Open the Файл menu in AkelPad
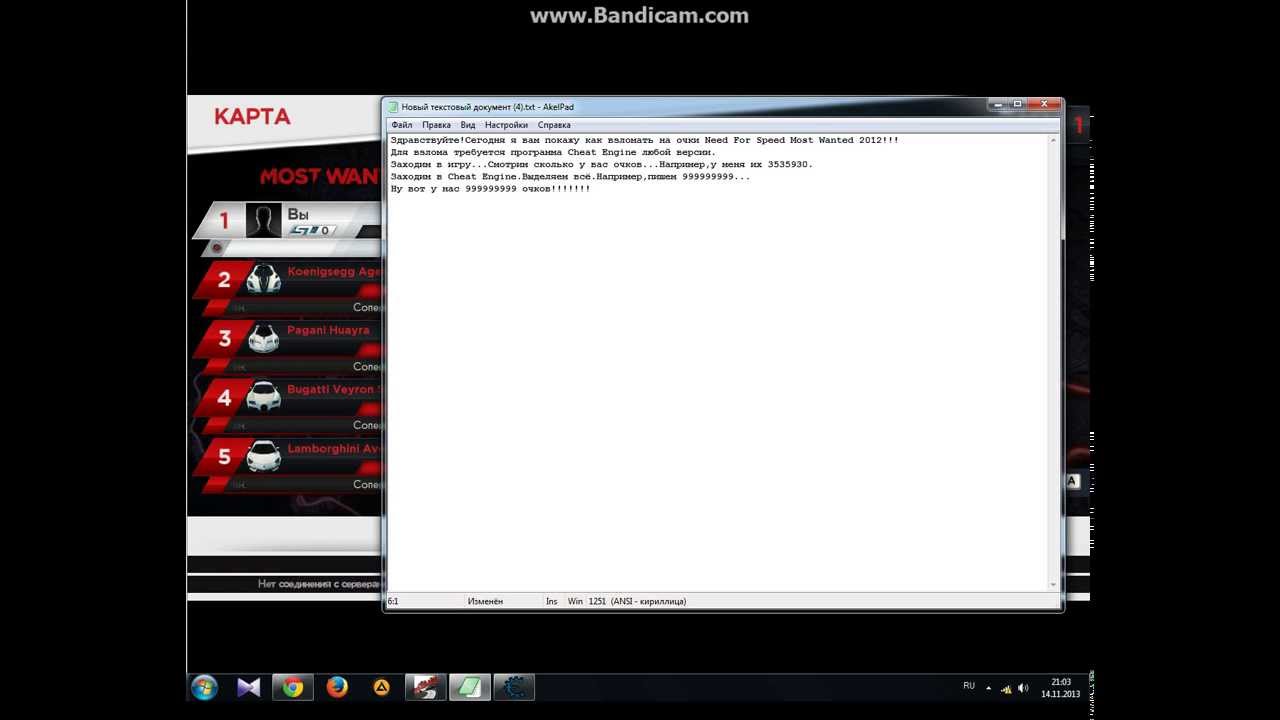 pos(401,125)
